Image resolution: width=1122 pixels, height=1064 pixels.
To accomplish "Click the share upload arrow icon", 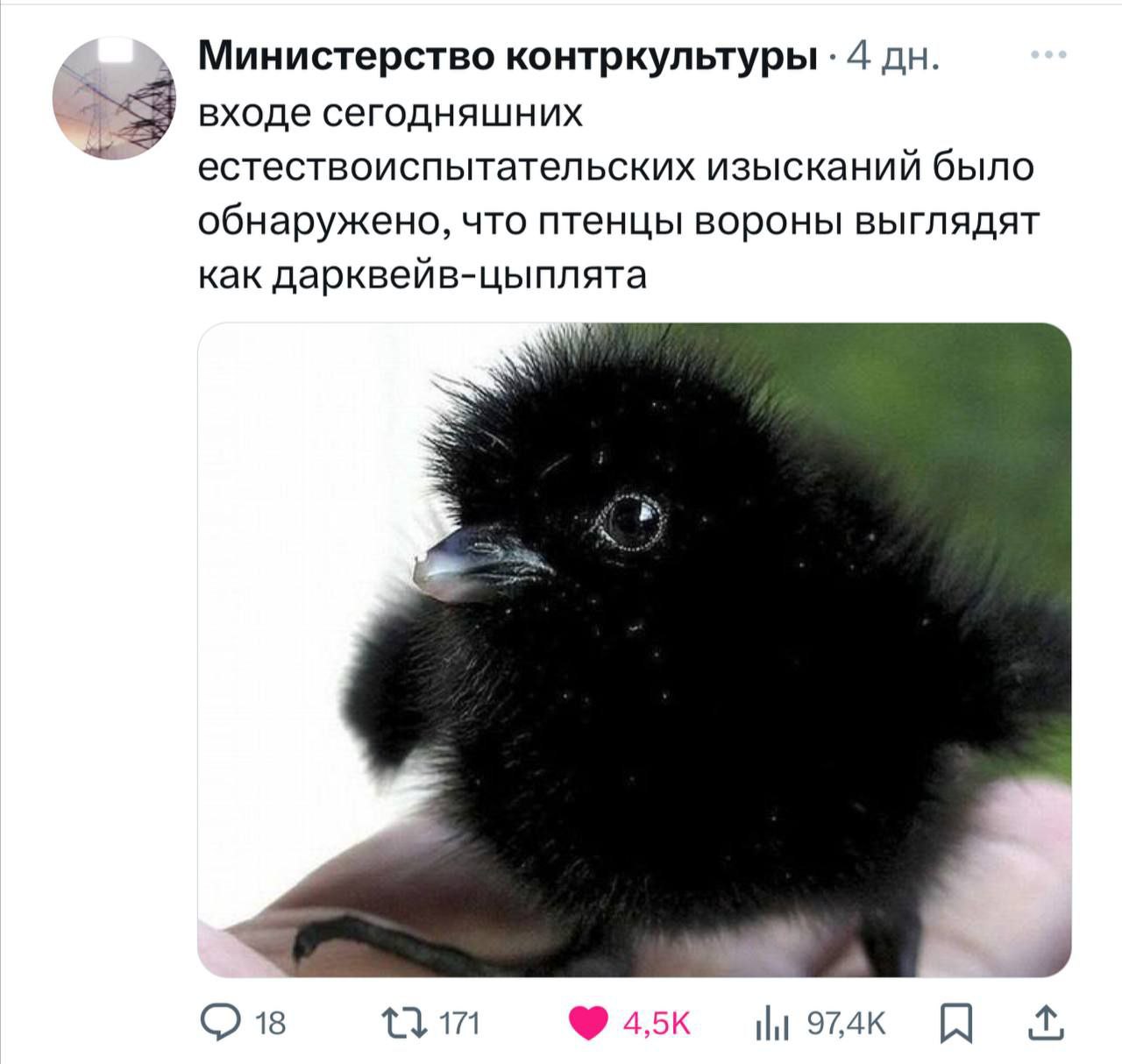I will [1043, 1022].
